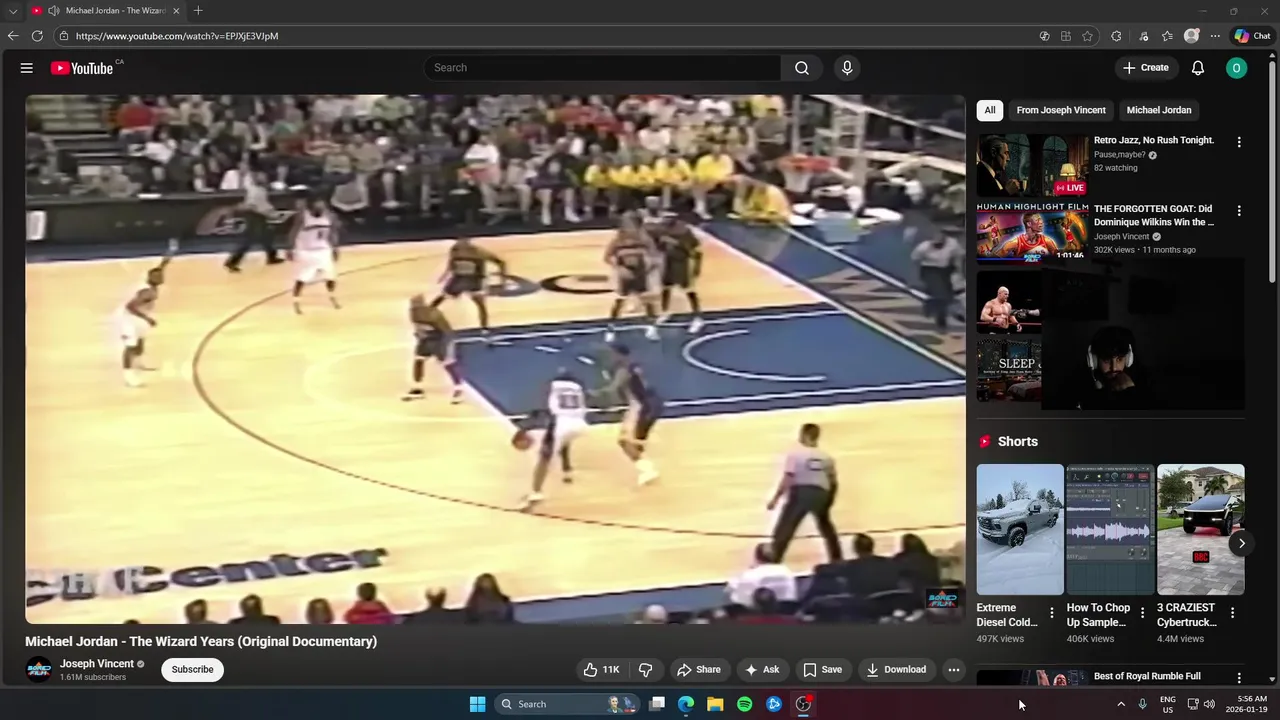Open a new browser tab
The image size is (1280, 720).
198,10
